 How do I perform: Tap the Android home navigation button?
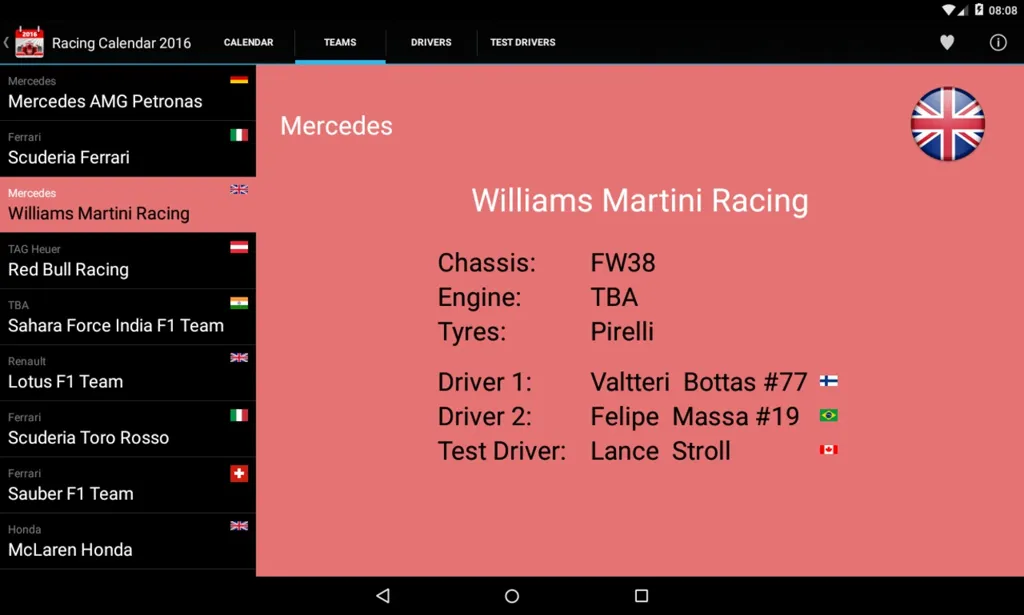[x=512, y=595]
